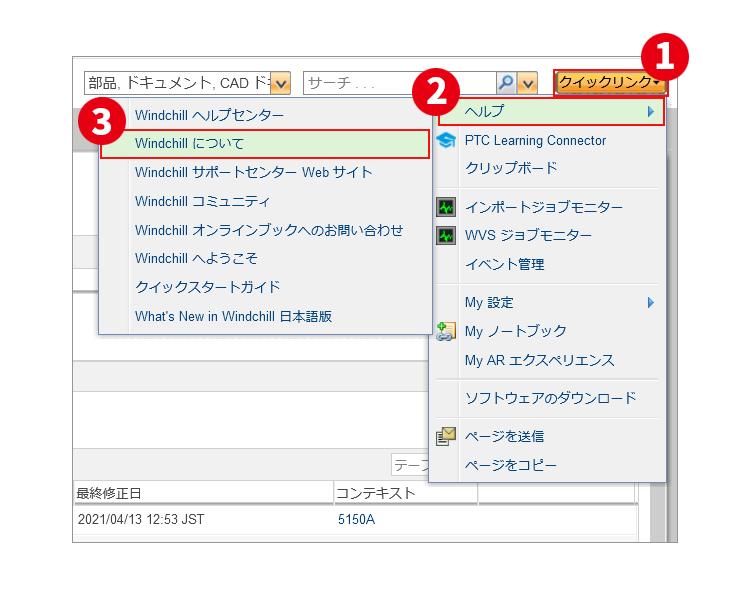Click the My ノートブック notebook icon
This screenshot has height=600, width=750.
point(446,331)
